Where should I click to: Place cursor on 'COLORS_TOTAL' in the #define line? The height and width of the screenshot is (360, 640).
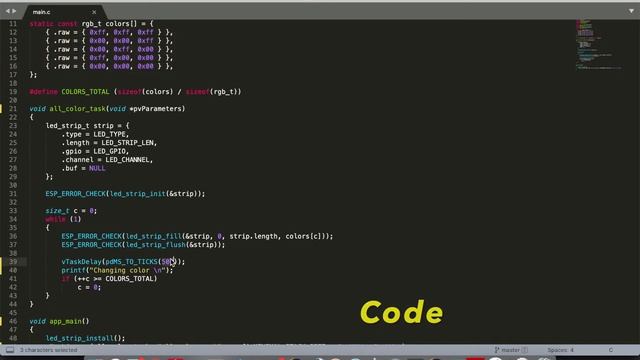85,92
